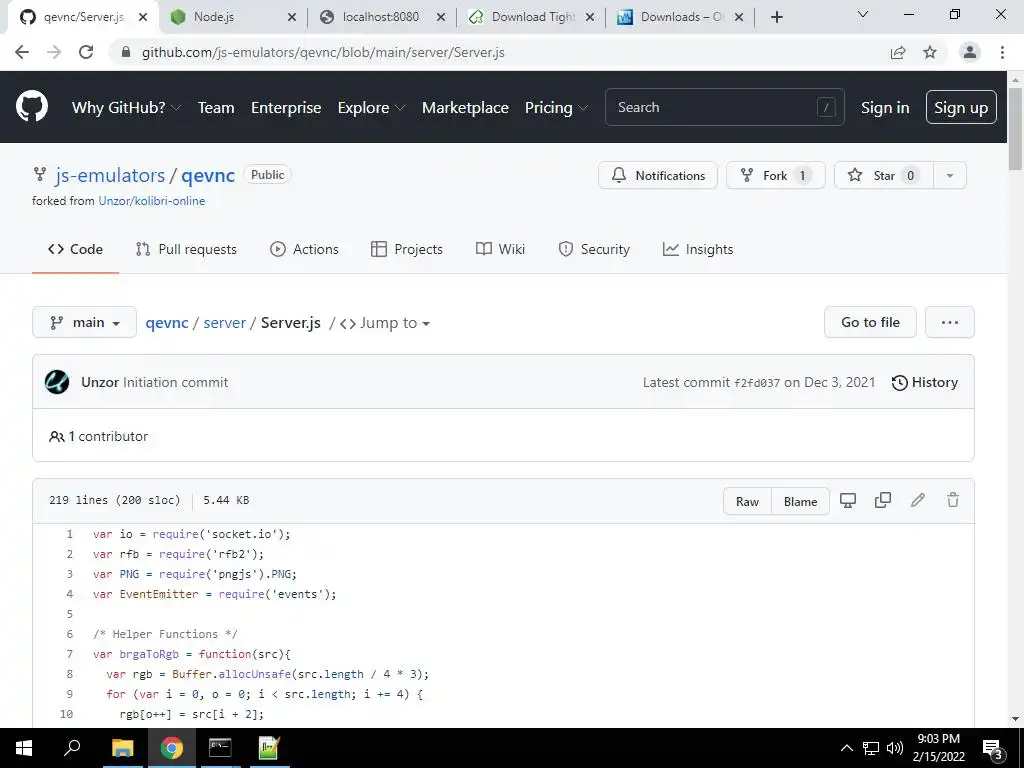
Task: Go forward to next page
Action: (x=54, y=52)
